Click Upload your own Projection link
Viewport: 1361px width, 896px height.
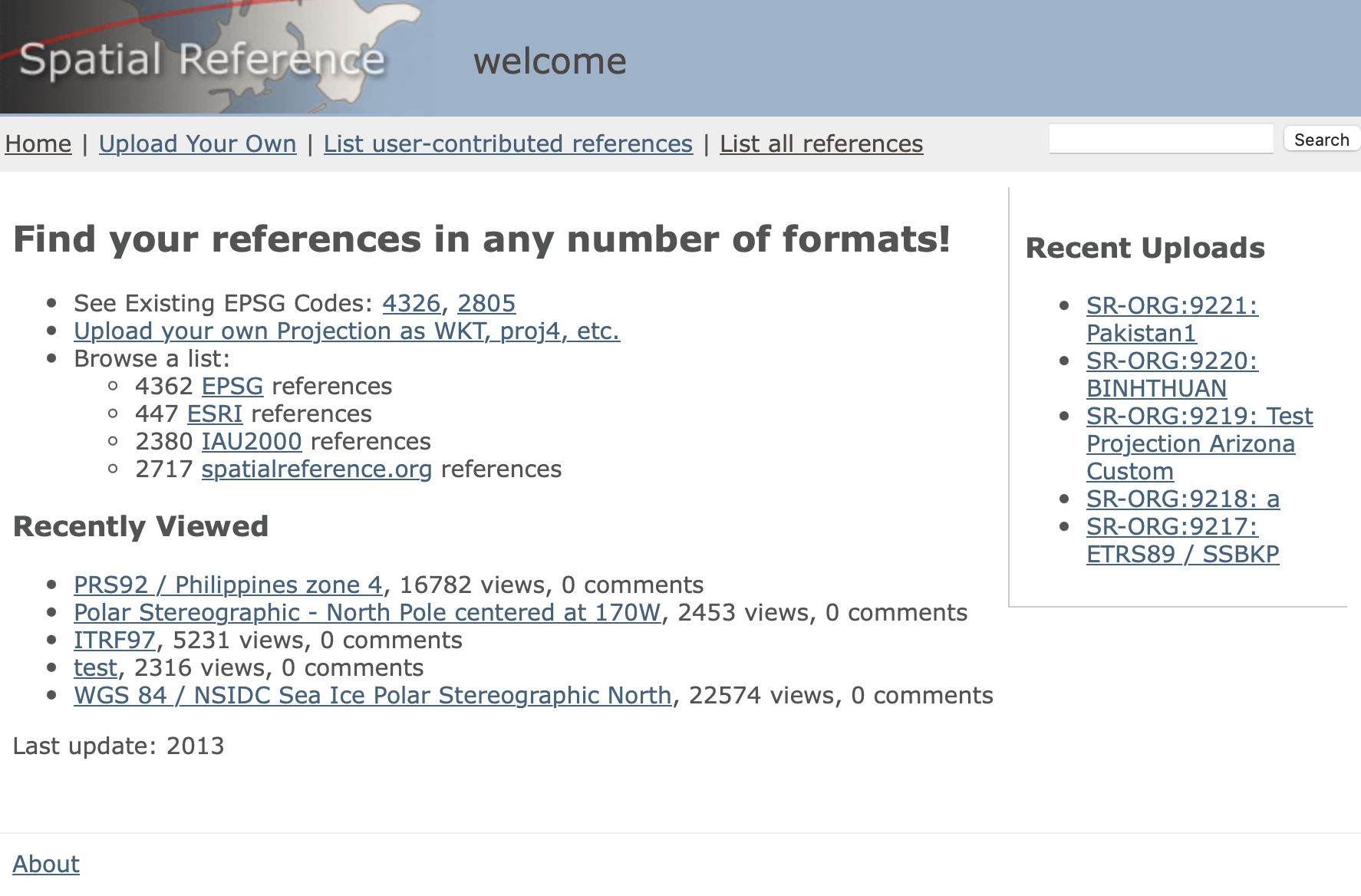click(x=347, y=331)
